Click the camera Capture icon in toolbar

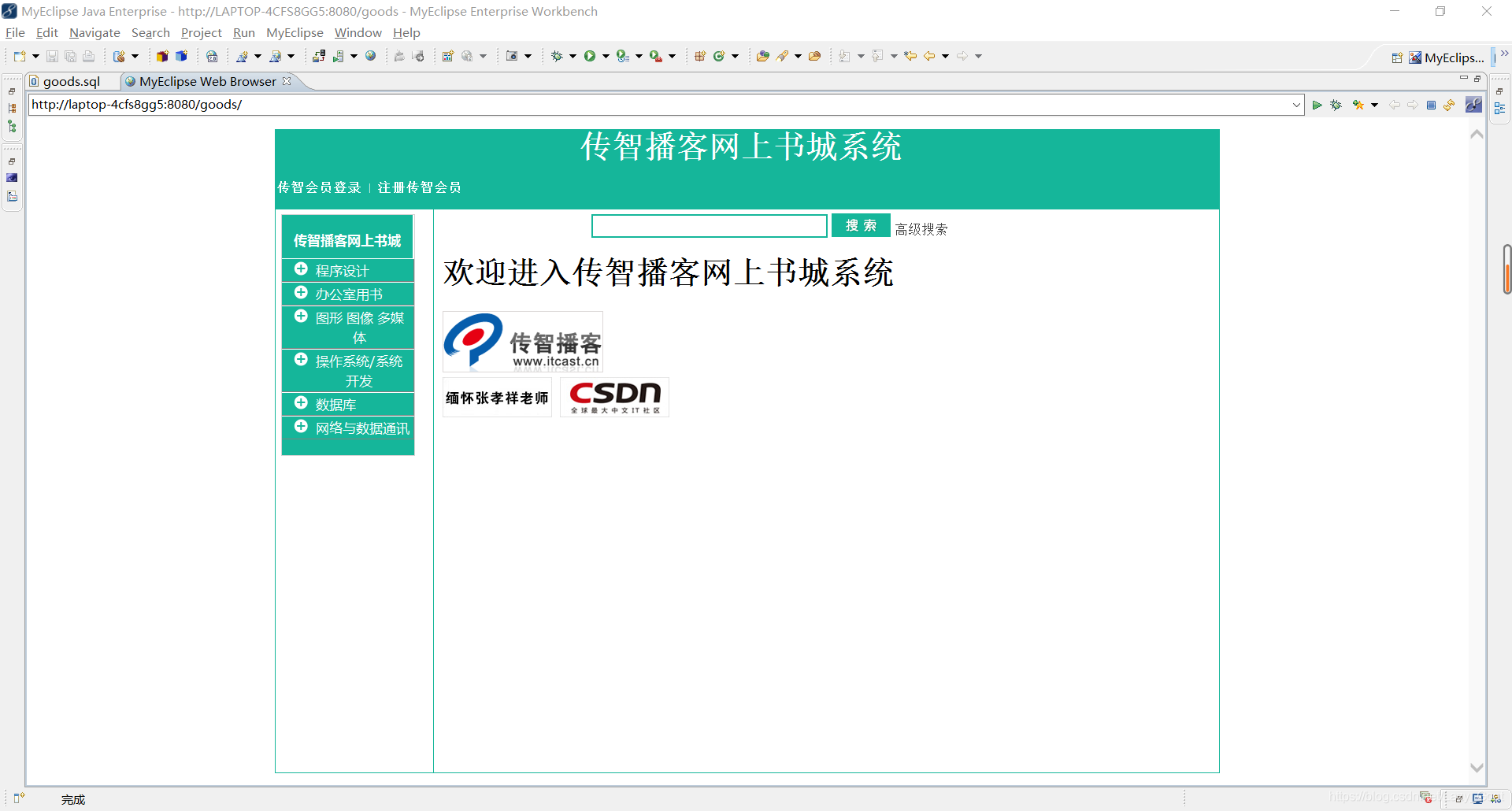click(512, 56)
